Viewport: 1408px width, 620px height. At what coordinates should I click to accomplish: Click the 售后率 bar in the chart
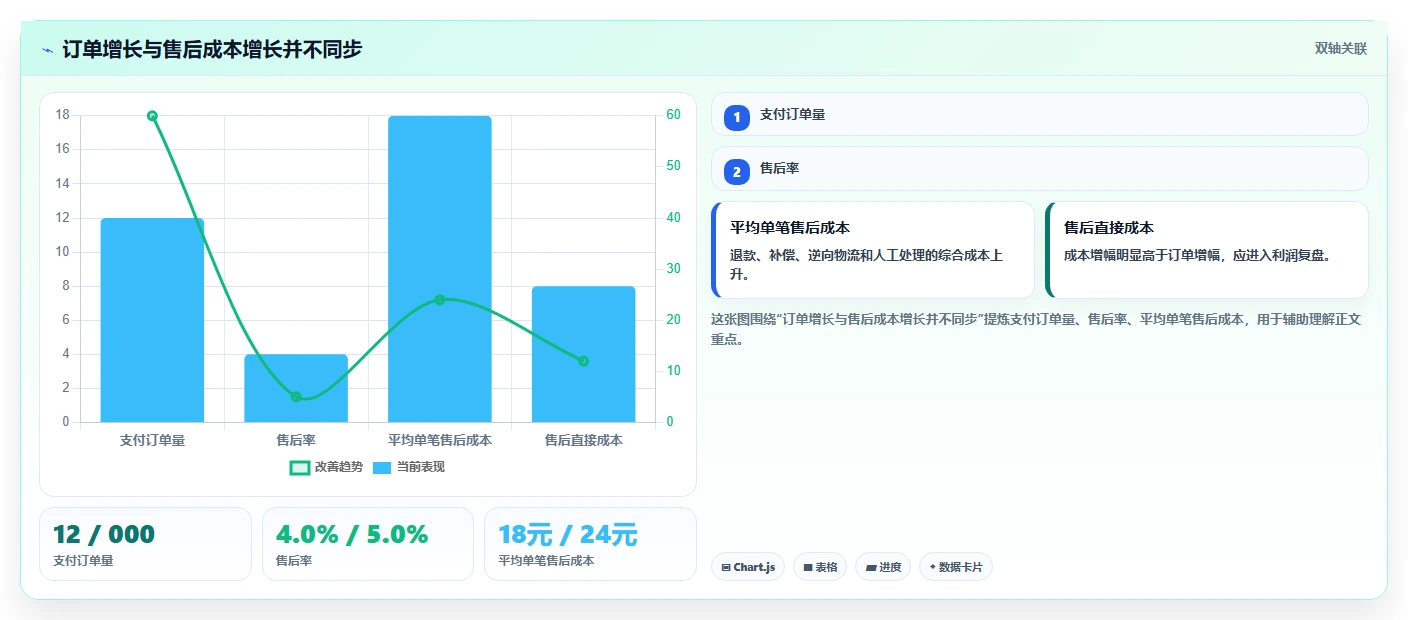tap(296, 388)
